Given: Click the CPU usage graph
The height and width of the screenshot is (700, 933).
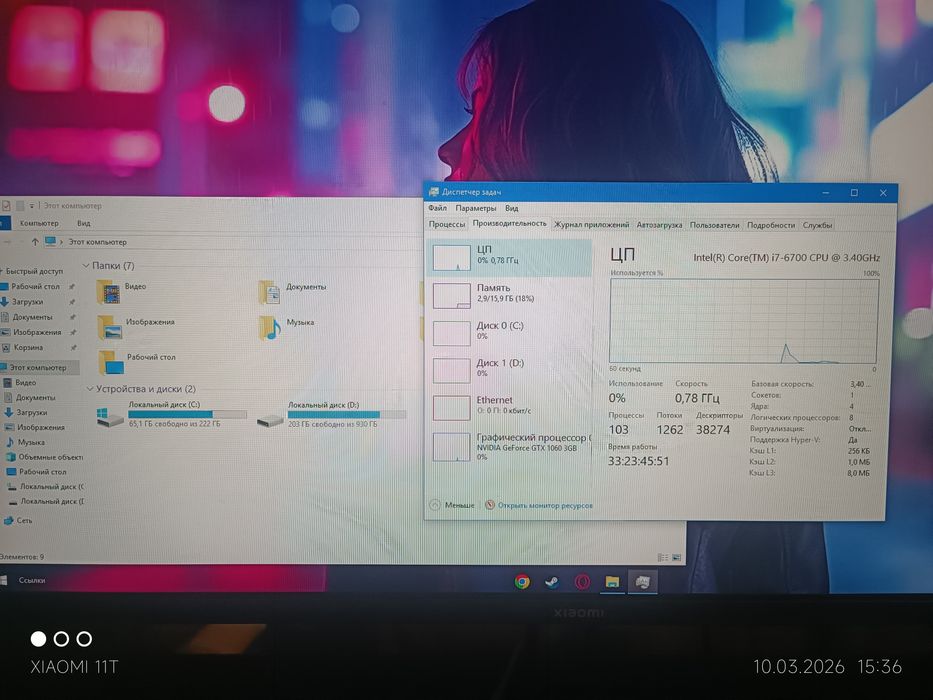Looking at the screenshot, I should tap(744, 321).
